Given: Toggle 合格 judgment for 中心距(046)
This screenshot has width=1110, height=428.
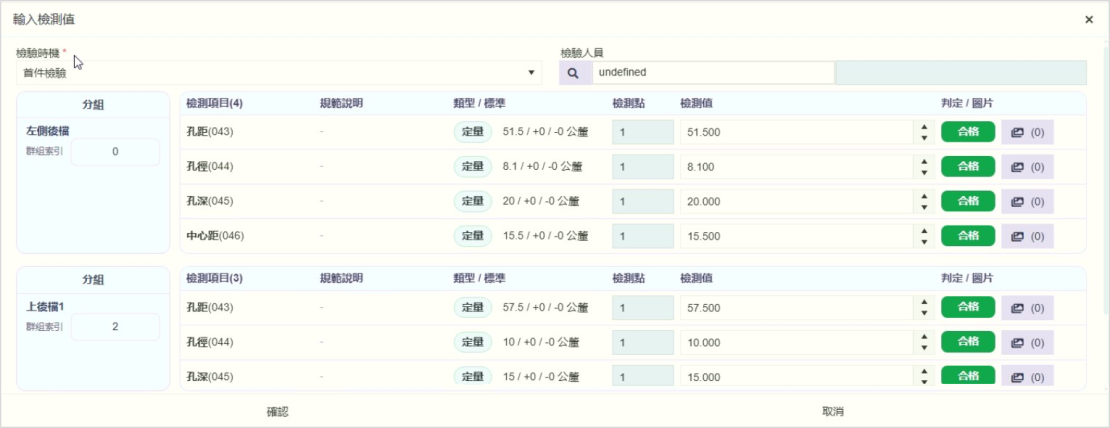Looking at the screenshot, I should pos(968,236).
